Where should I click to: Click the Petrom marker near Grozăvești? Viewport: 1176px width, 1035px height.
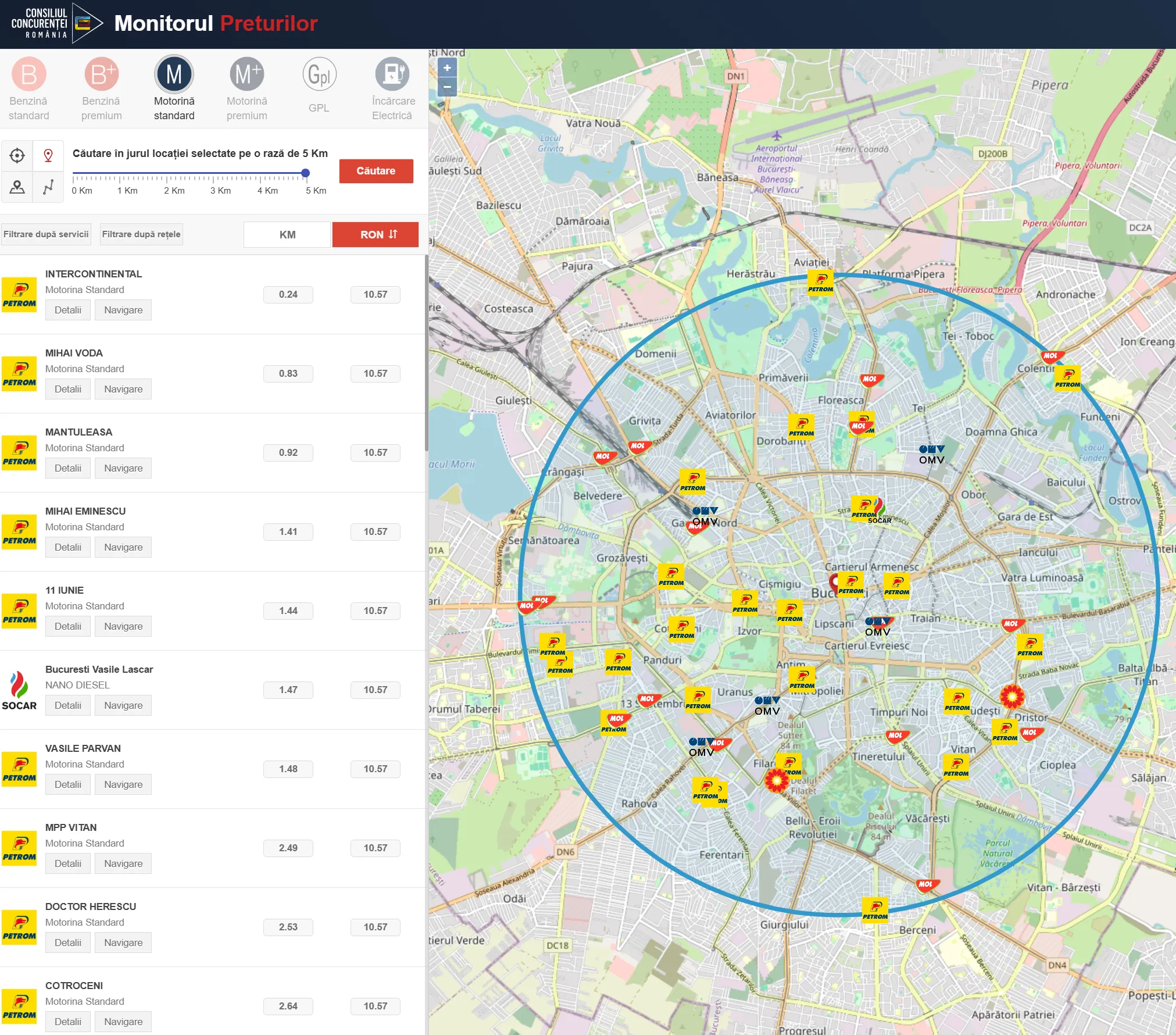tap(671, 576)
